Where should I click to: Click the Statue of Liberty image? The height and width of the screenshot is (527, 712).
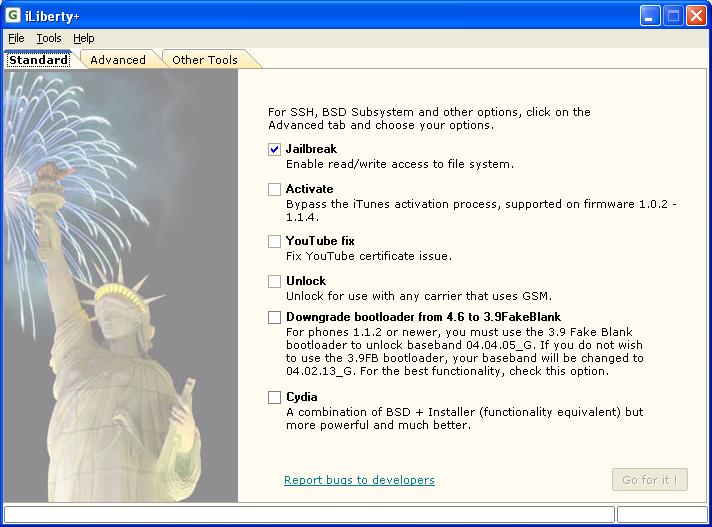121,286
